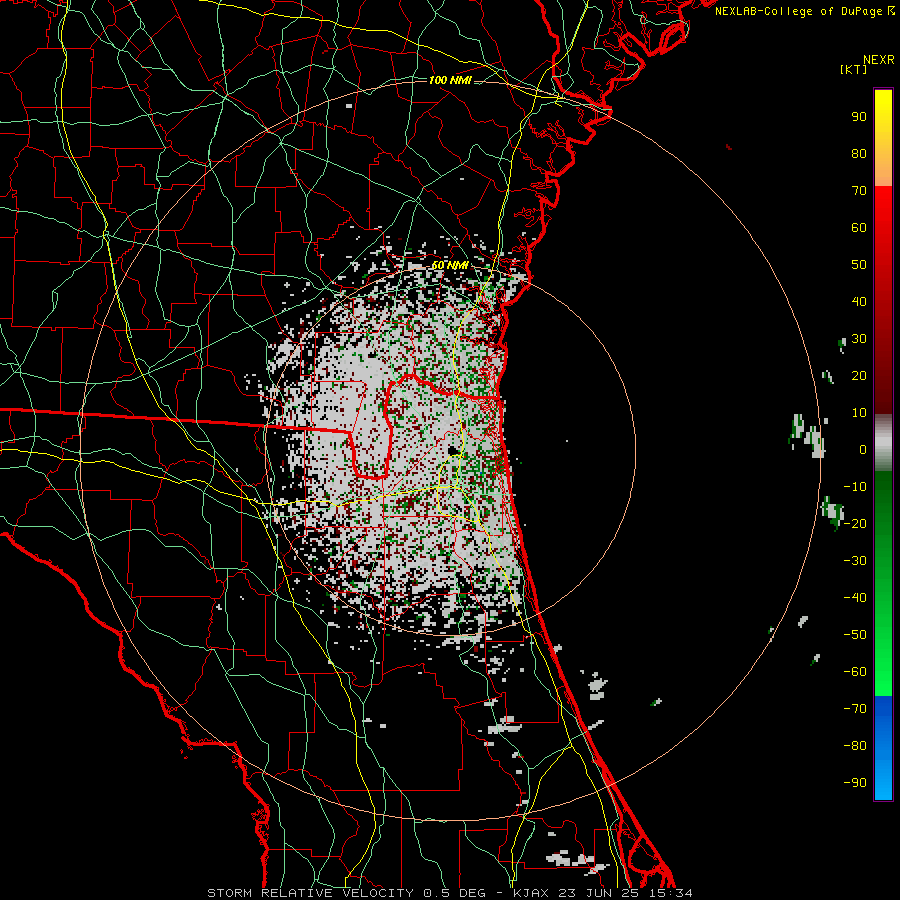This screenshot has height=900, width=900.
Task: Click the 23 JUN 25 date text
Action: (598, 893)
